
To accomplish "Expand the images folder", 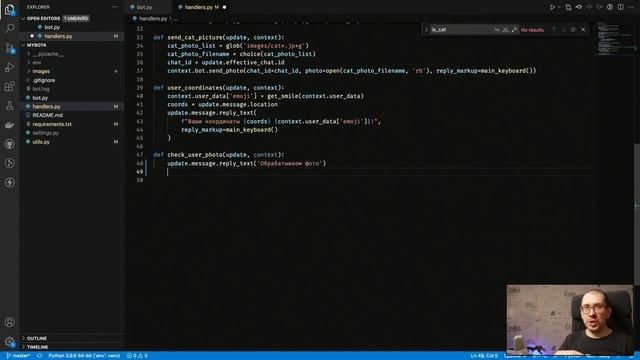I will tap(41, 71).
